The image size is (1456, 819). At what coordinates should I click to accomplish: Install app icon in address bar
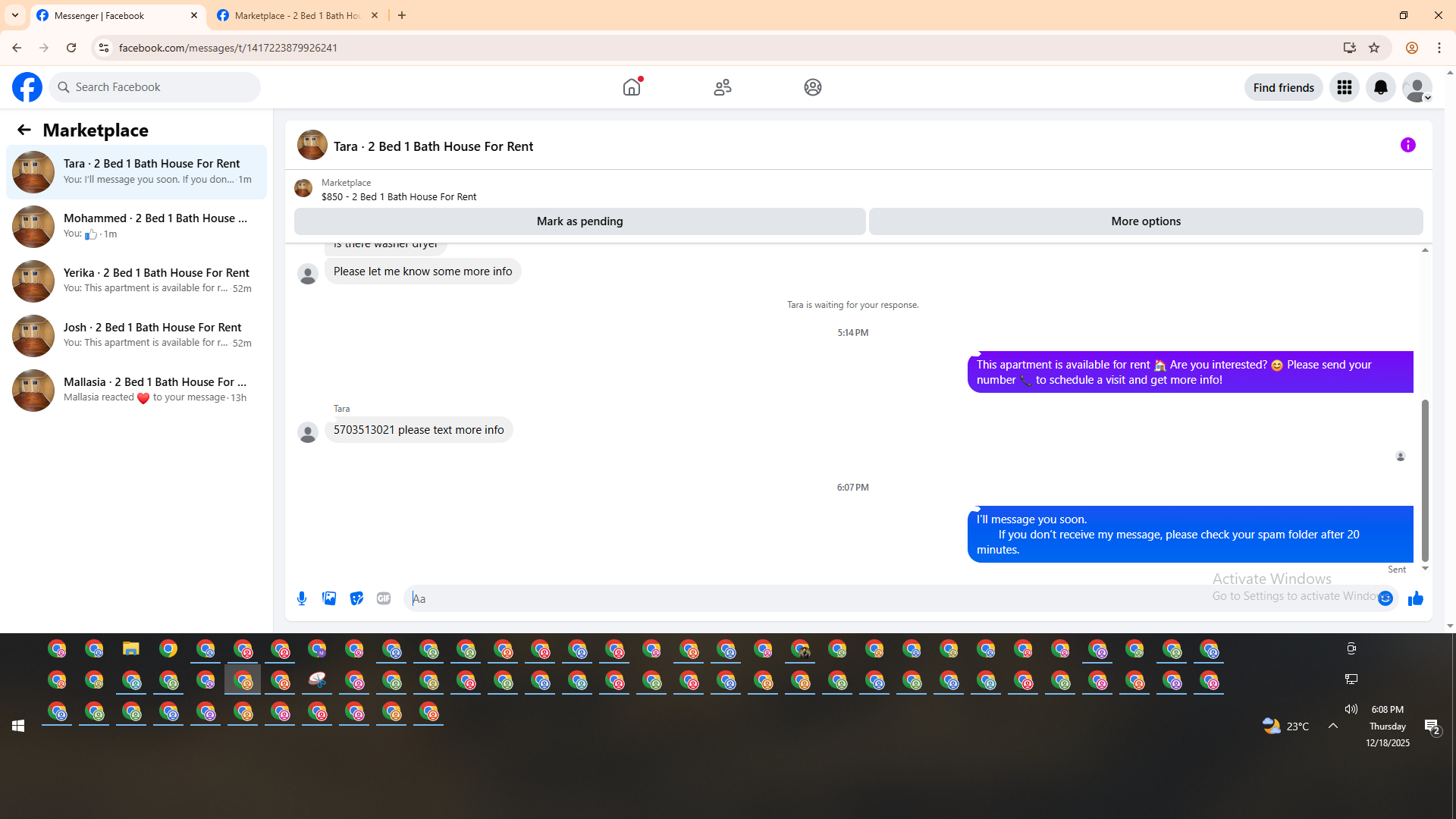coord(1350,48)
